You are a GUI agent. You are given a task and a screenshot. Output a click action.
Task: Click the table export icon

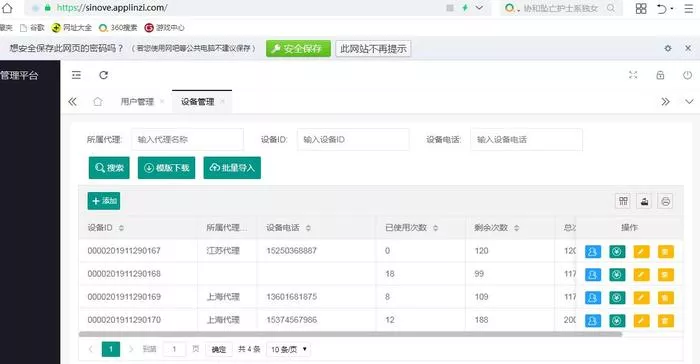644,201
